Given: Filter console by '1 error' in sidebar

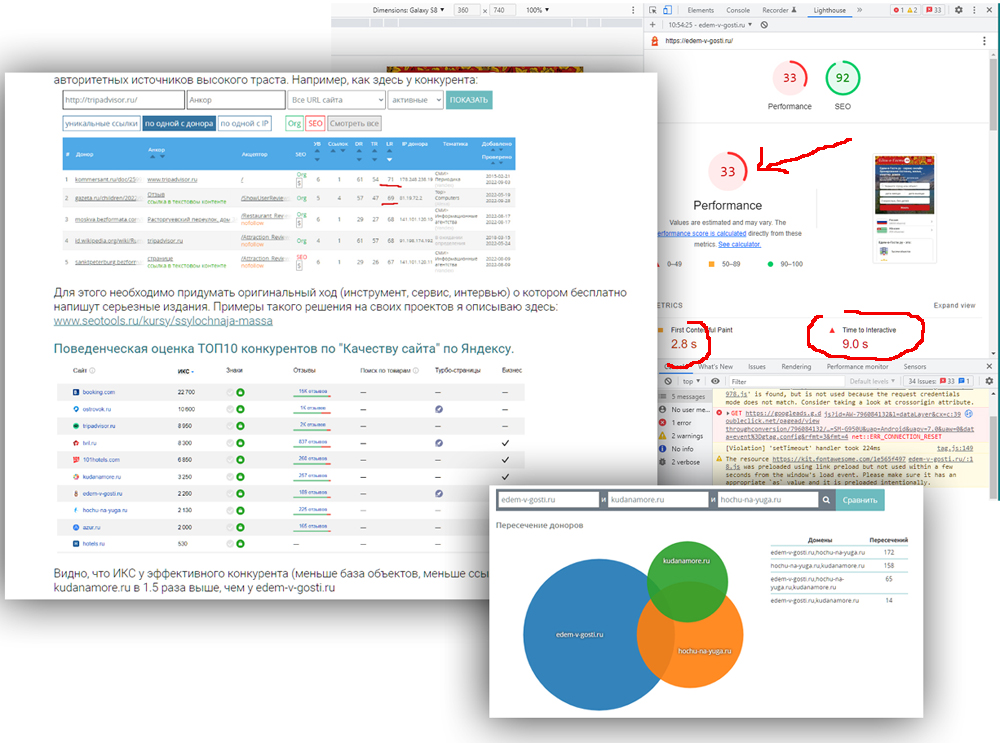Looking at the screenshot, I should (x=685, y=423).
